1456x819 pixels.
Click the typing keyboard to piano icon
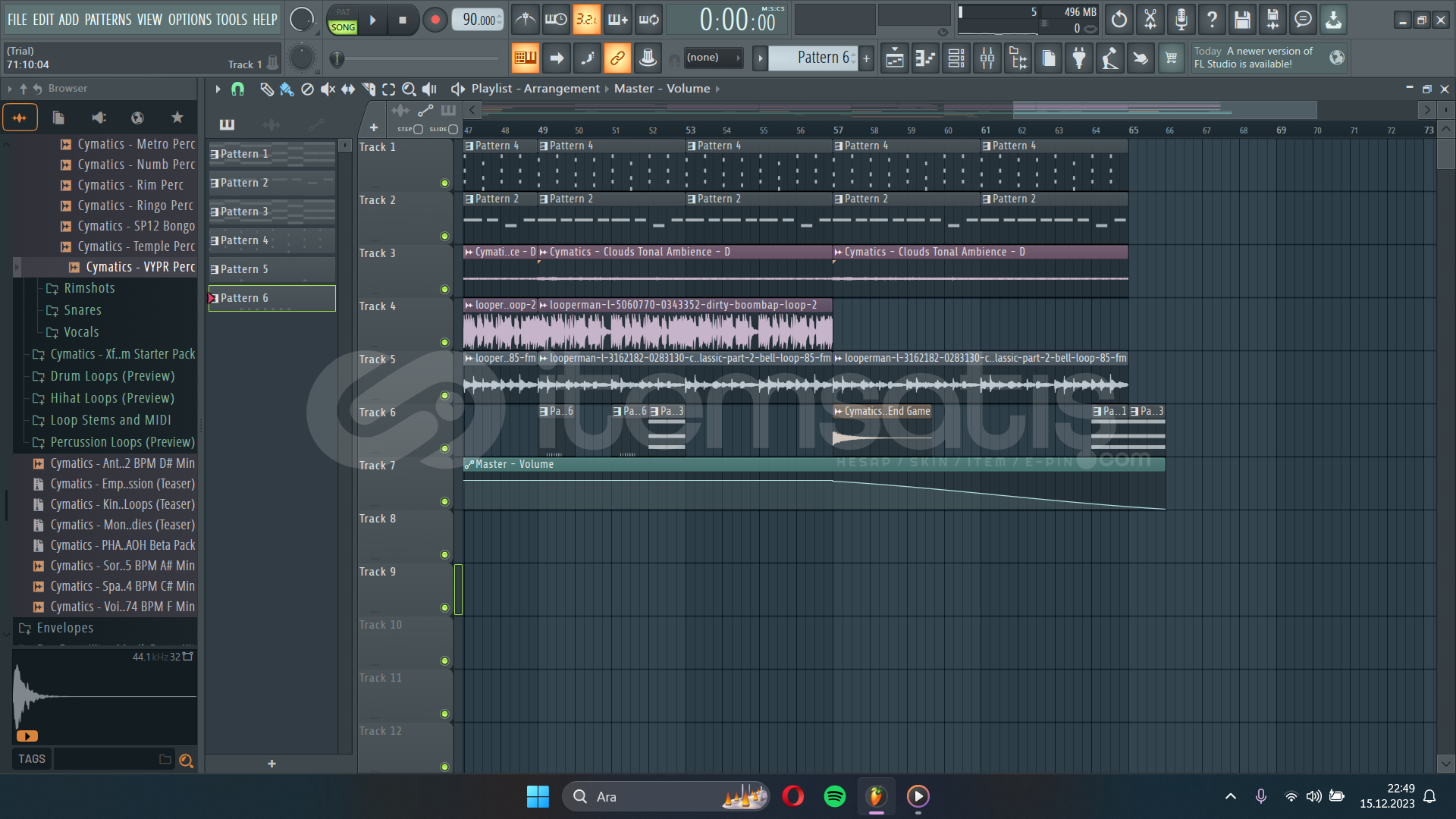tap(525, 58)
